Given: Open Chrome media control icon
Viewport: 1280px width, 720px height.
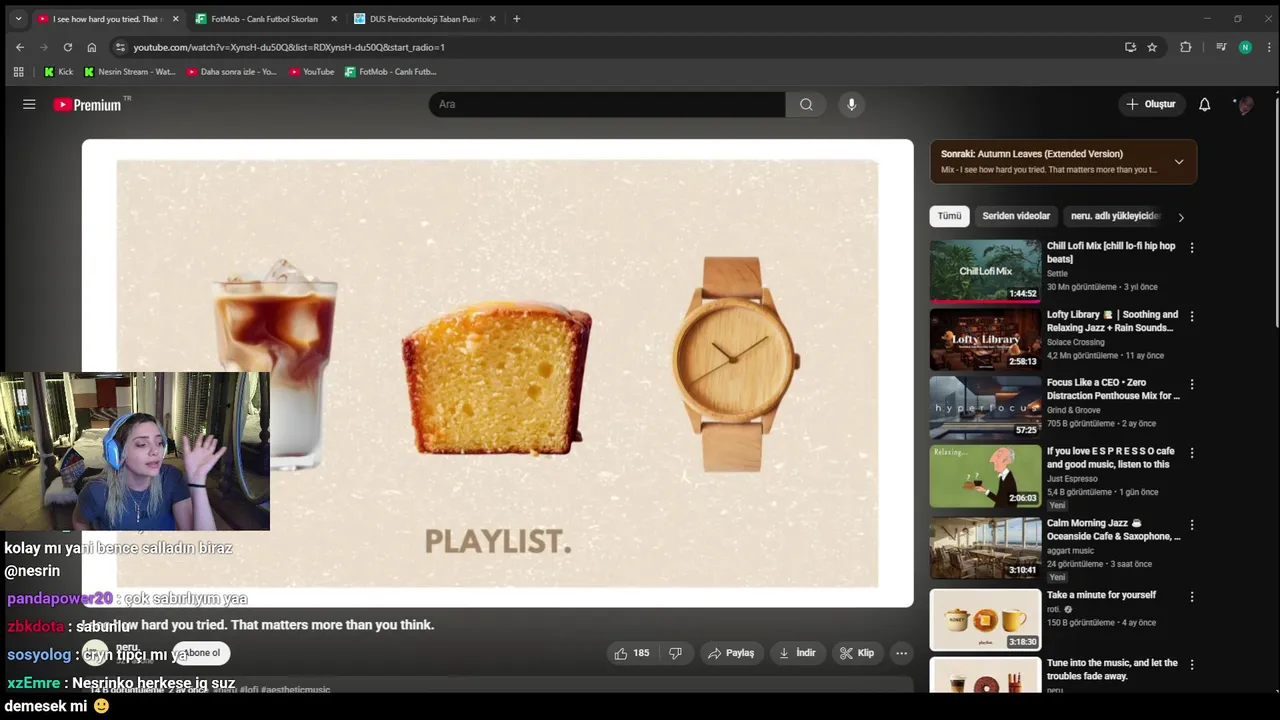Looking at the screenshot, I should (x=1221, y=47).
